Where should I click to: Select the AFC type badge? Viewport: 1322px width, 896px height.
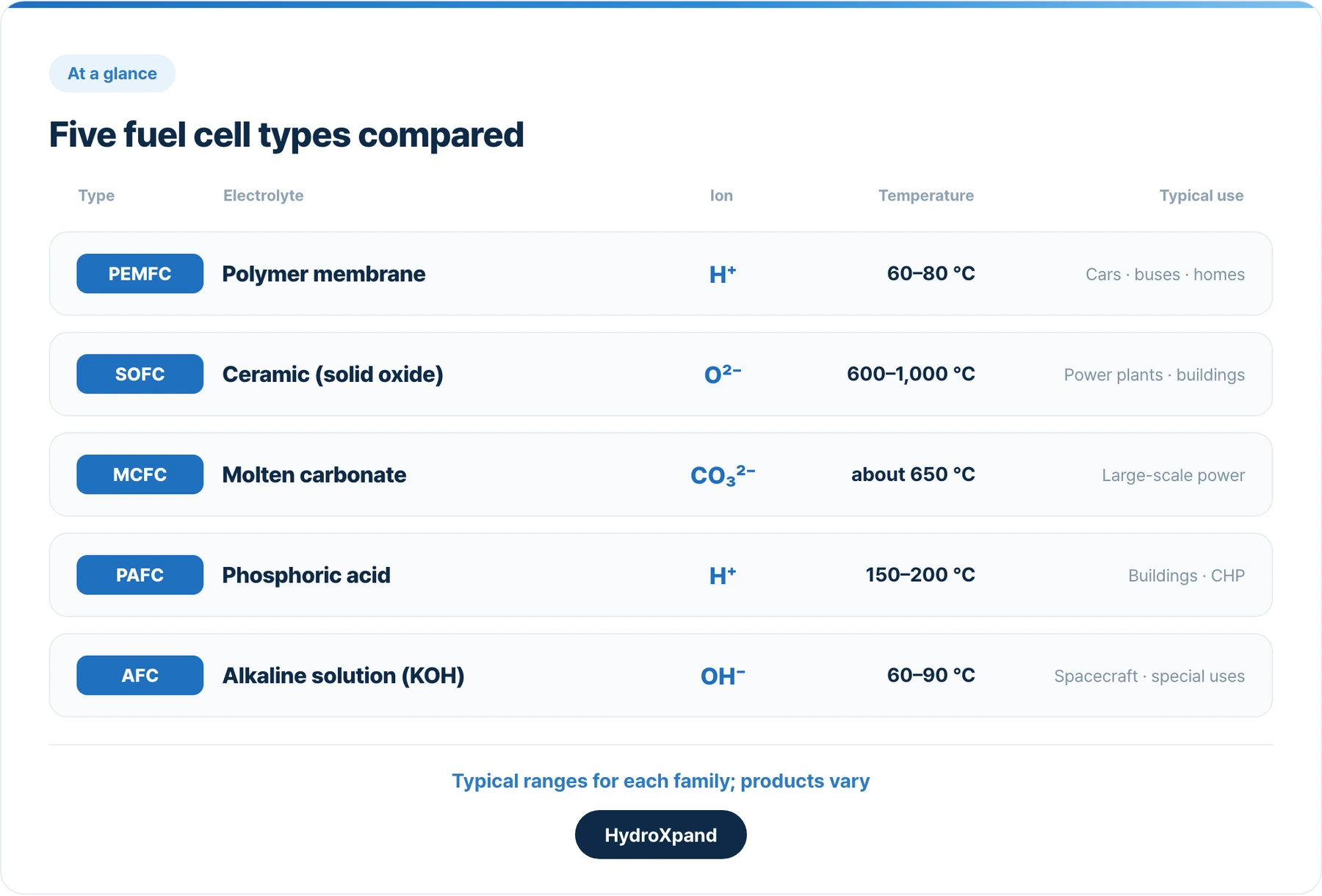pos(140,676)
